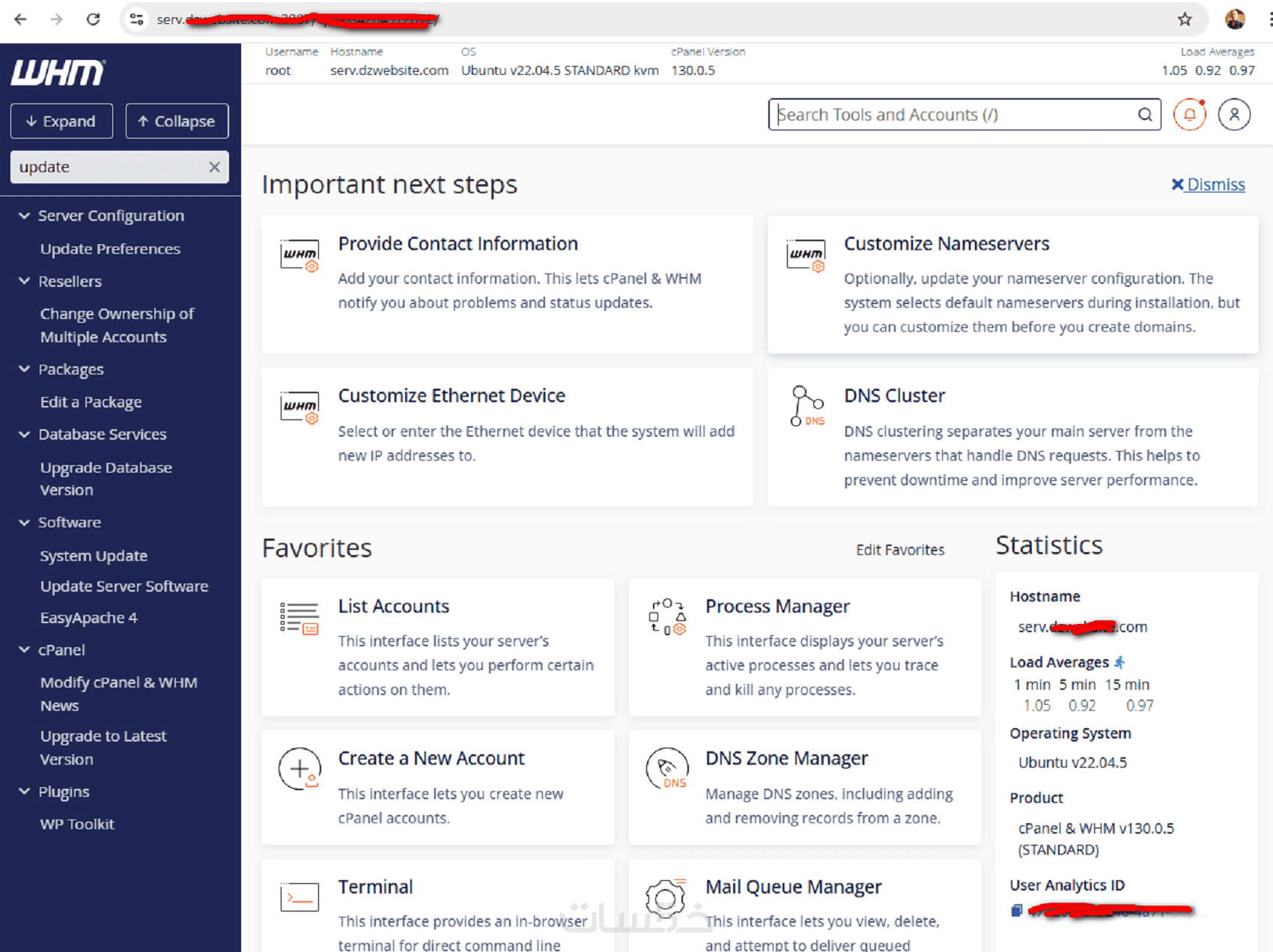The width and height of the screenshot is (1273, 952).
Task: Click the Collapse button in sidebar
Action: coord(177,121)
